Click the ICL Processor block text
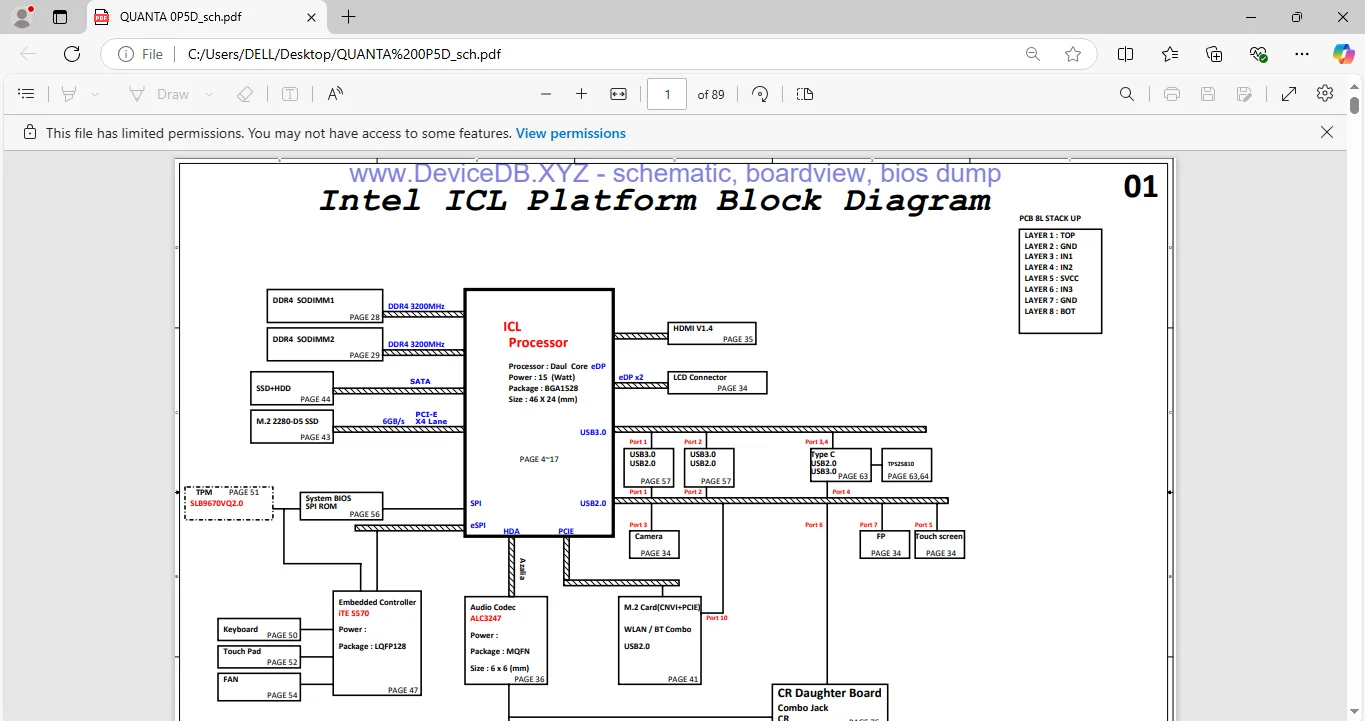Screen dimensions: 1365x721 (535, 334)
